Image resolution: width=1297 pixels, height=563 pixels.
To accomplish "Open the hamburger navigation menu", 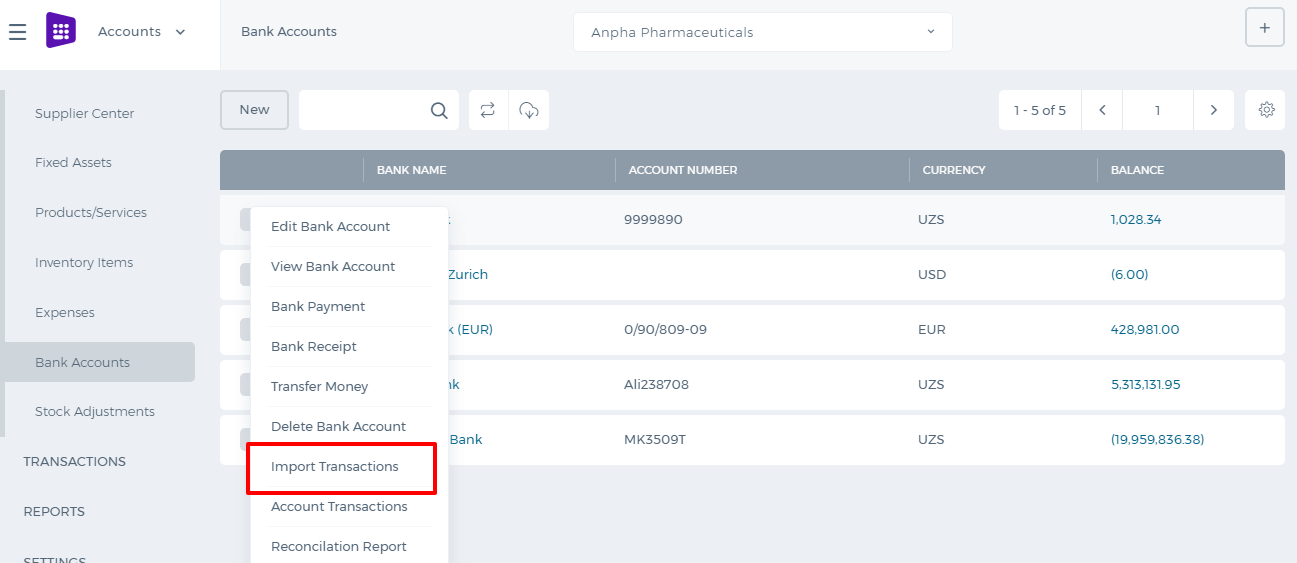I will (17, 32).
